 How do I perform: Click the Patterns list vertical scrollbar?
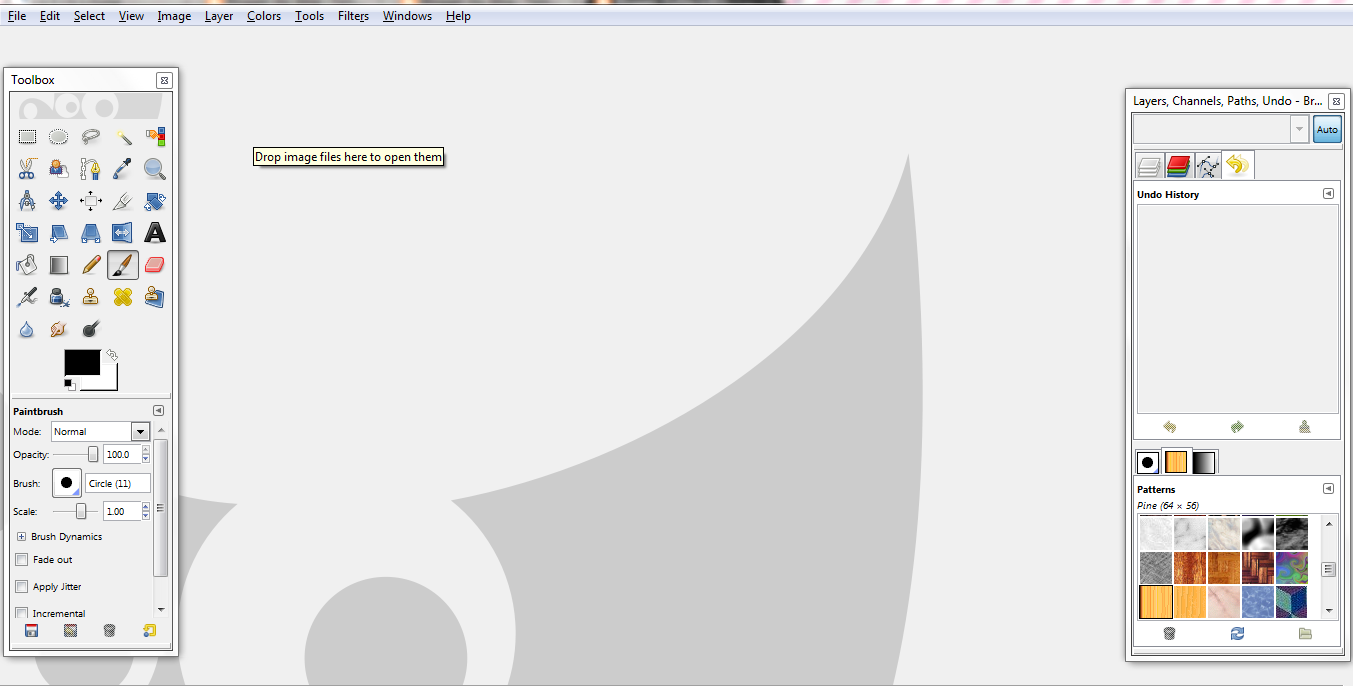coord(1328,567)
